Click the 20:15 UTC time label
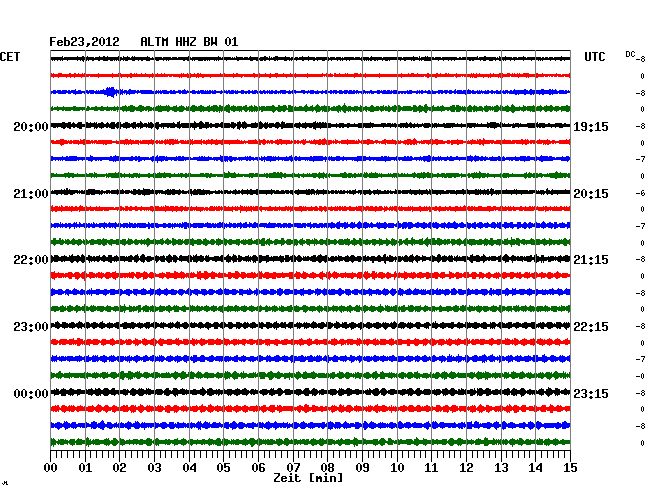This screenshot has height=494, width=650. click(x=591, y=194)
